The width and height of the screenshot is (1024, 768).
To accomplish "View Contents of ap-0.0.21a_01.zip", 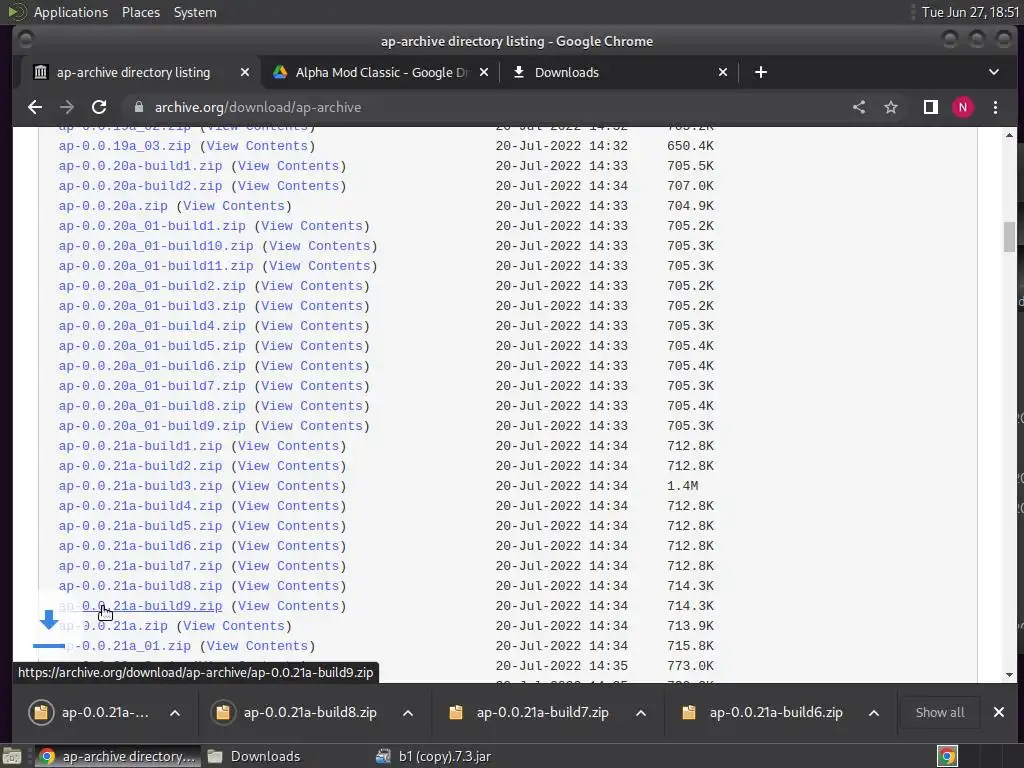I will click(x=257, y=646).
